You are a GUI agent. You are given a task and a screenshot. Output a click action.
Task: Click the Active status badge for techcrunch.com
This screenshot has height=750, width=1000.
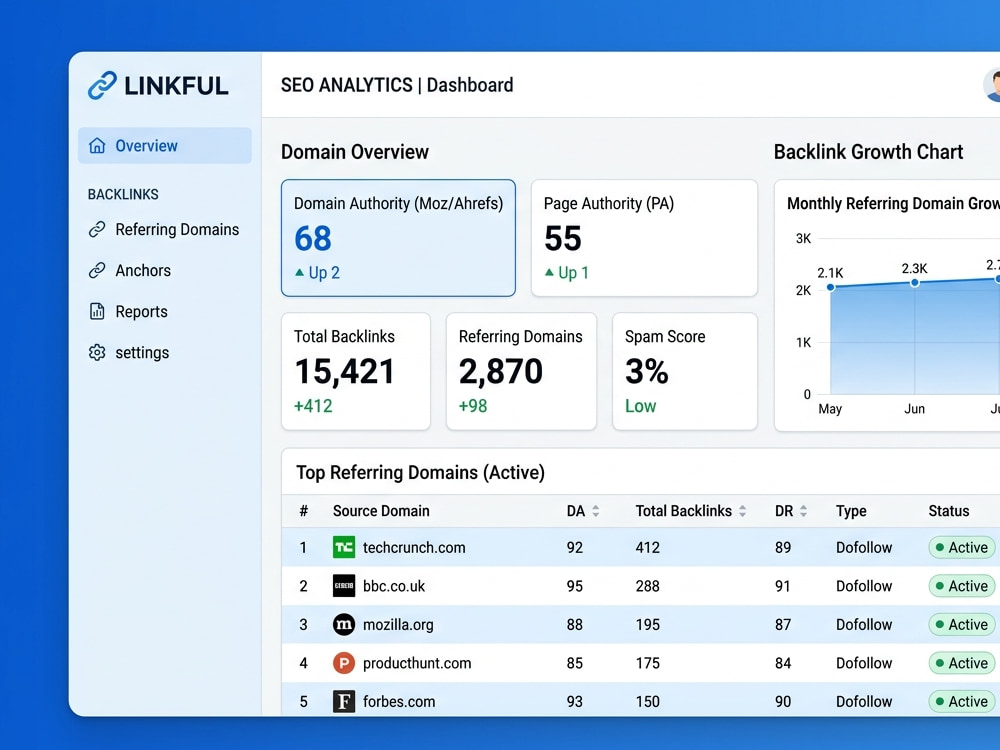tap(961, 547)
